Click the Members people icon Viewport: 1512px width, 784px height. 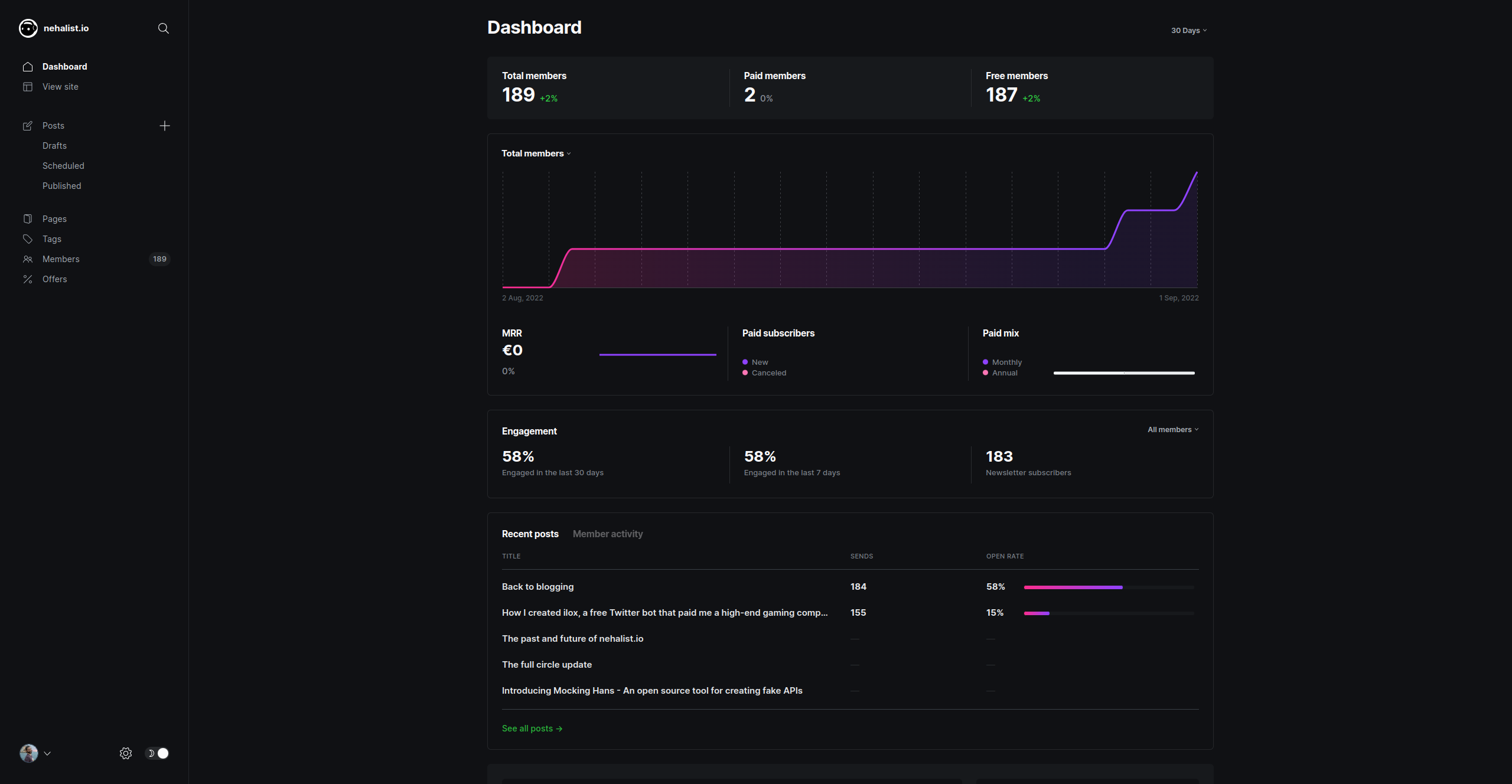point(28,259)
